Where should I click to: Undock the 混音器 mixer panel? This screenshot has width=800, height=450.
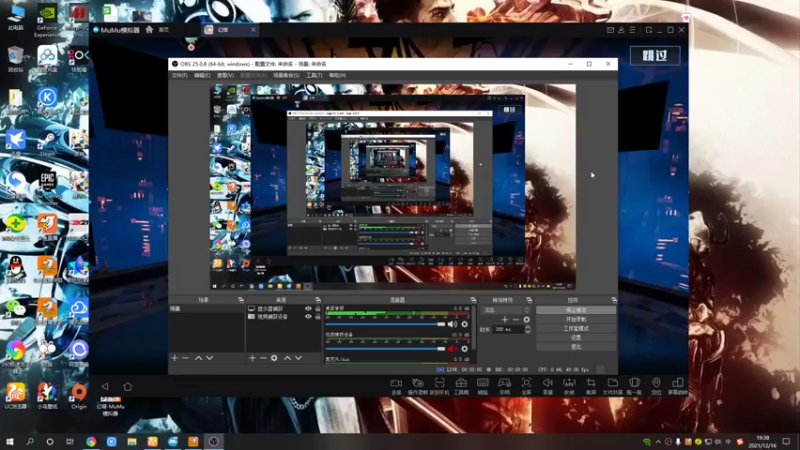[473, 300]
